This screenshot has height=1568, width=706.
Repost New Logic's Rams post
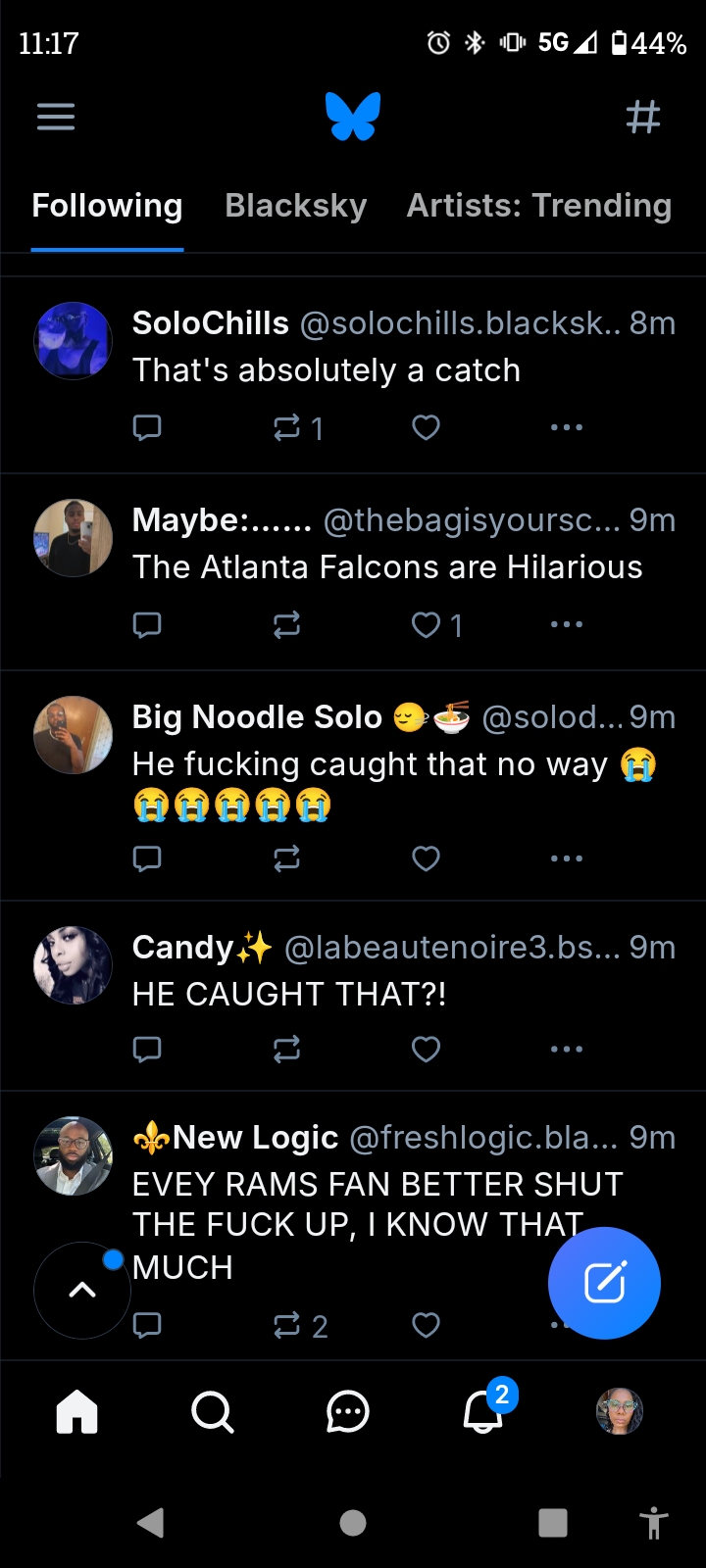[x=287, y=1325]
